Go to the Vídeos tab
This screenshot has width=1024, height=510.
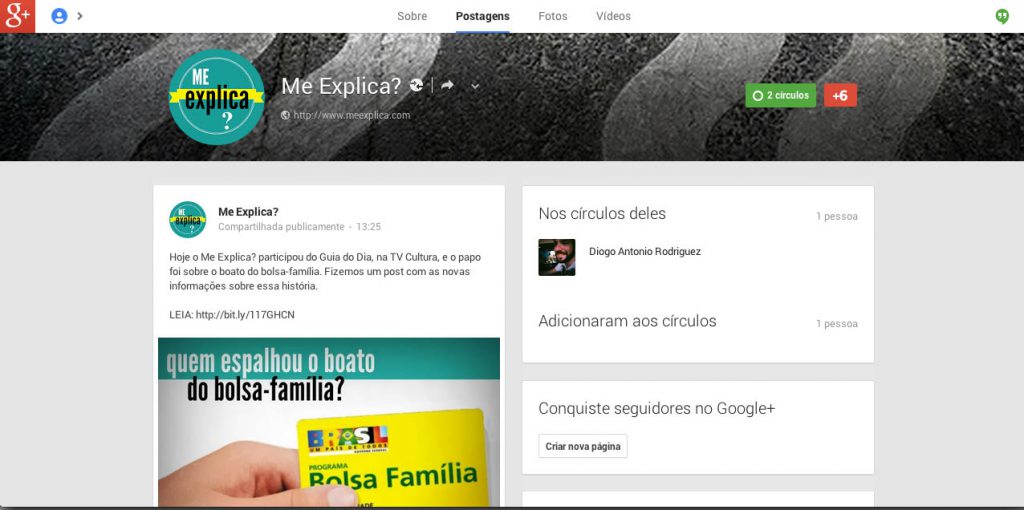613,16
